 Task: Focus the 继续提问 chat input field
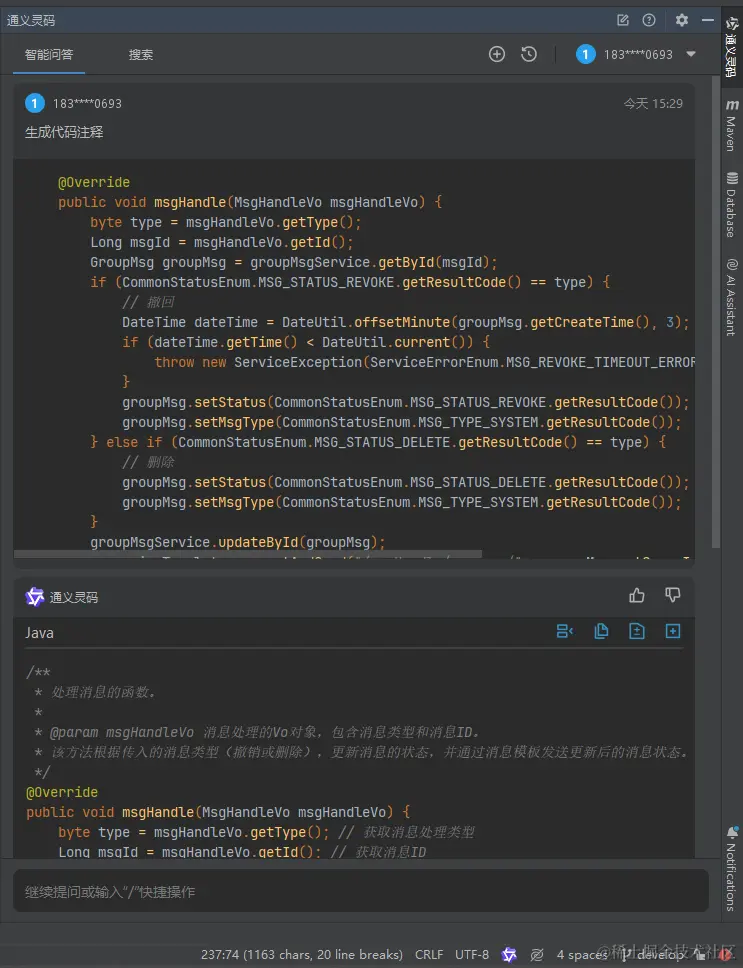361,891
